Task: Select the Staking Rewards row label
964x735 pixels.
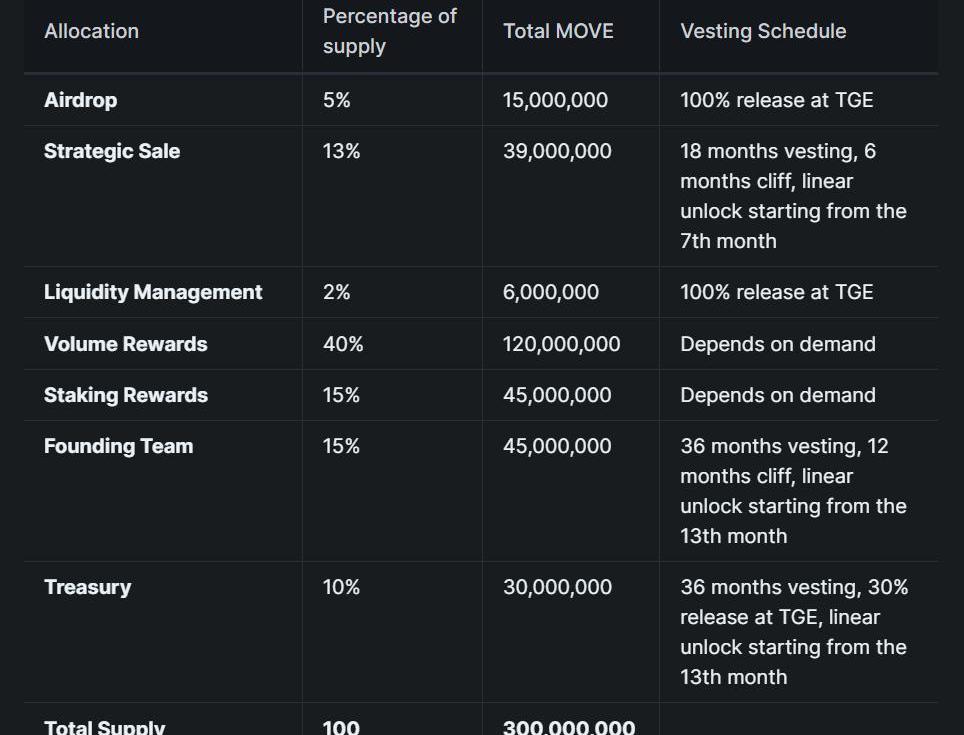Action: click(126, 395)
